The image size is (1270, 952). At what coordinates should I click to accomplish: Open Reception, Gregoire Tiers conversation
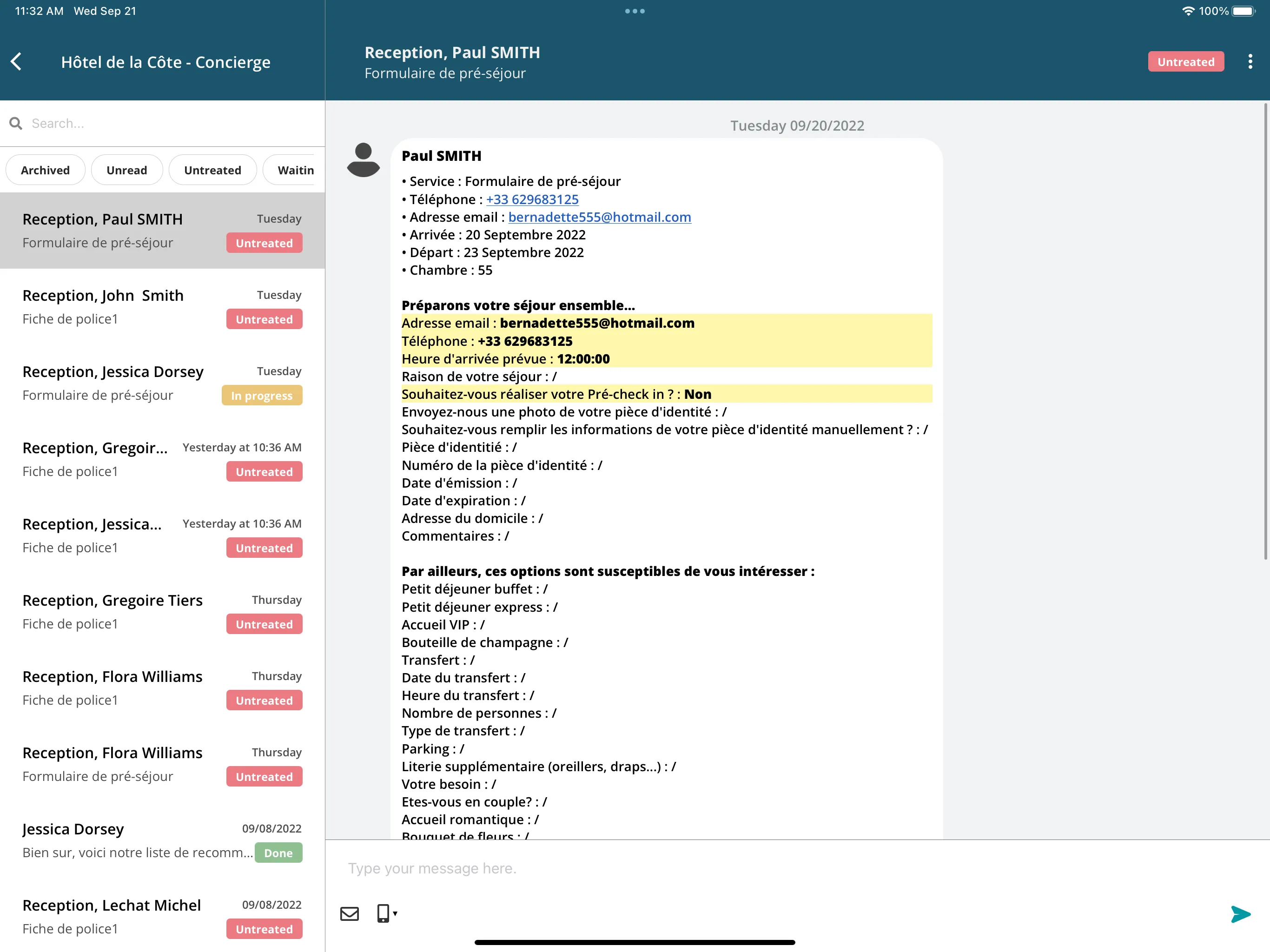point(163,612)
